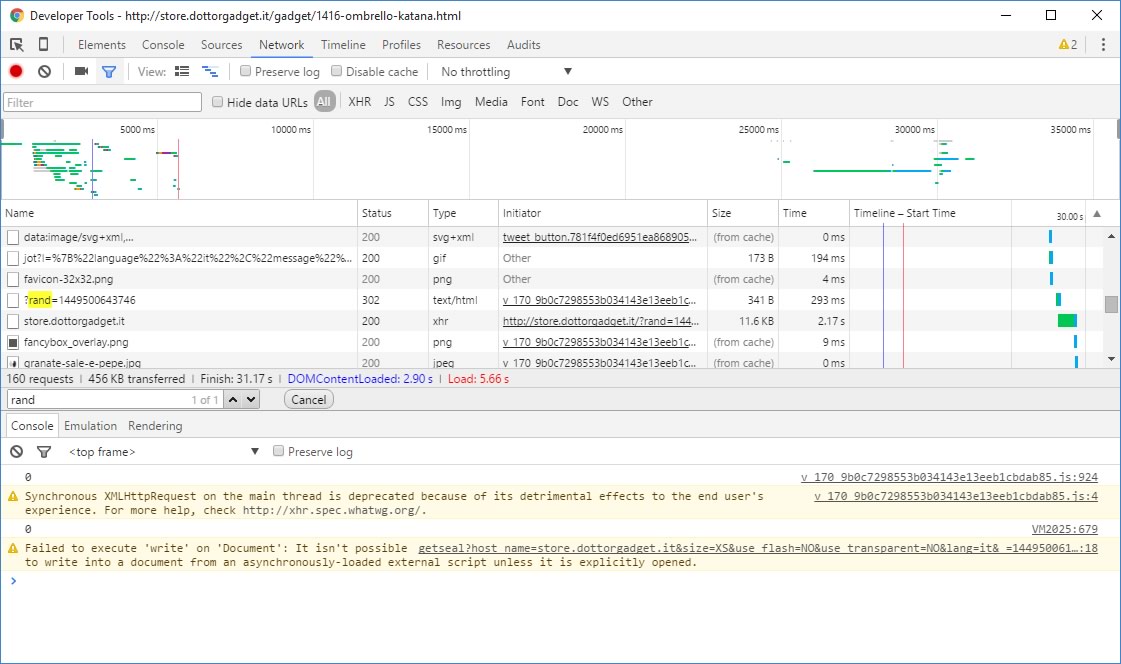
Task: Open the VM2025:679 source link
Action: coord(1065,529)
